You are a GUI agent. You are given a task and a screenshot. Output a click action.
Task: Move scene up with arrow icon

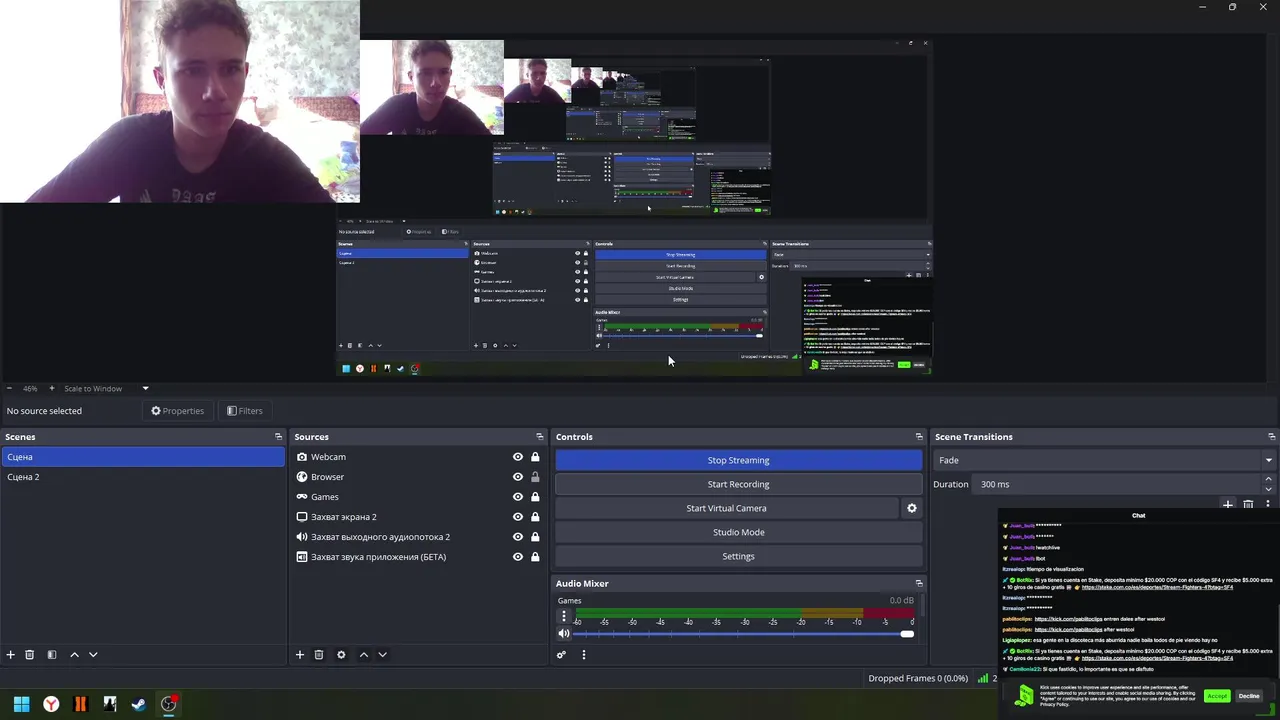point(74,655)
